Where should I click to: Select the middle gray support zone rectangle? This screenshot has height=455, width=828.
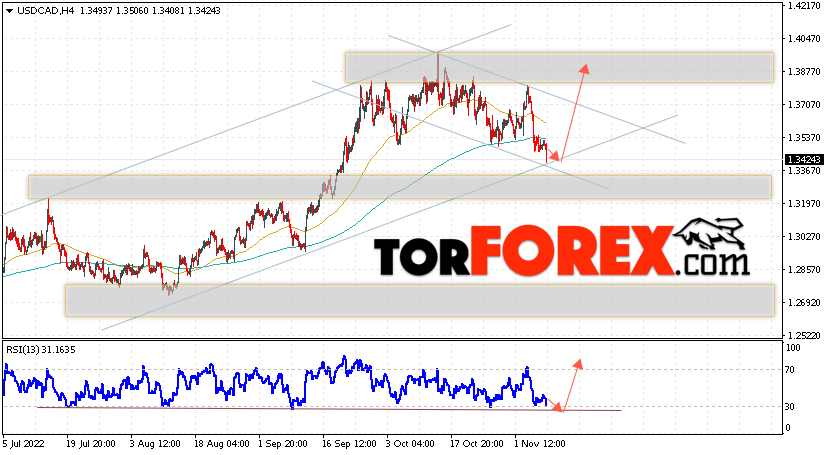pos(400,187)
